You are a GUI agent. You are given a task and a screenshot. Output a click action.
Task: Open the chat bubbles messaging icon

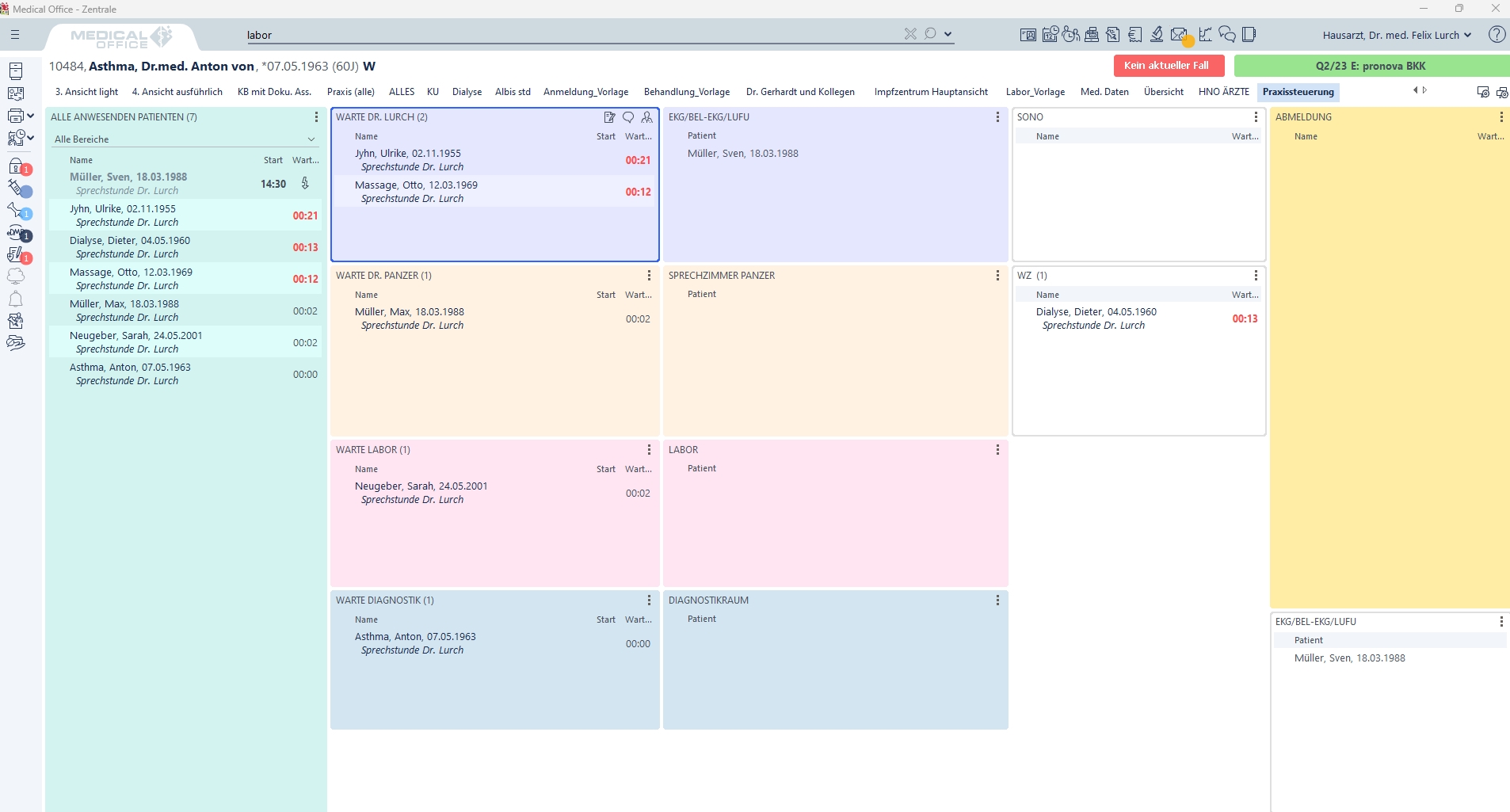point(1227,34)
